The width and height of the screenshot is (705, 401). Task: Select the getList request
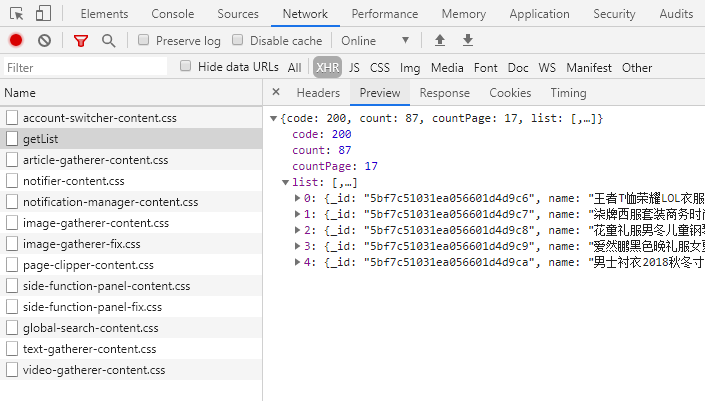click(40, 139)
